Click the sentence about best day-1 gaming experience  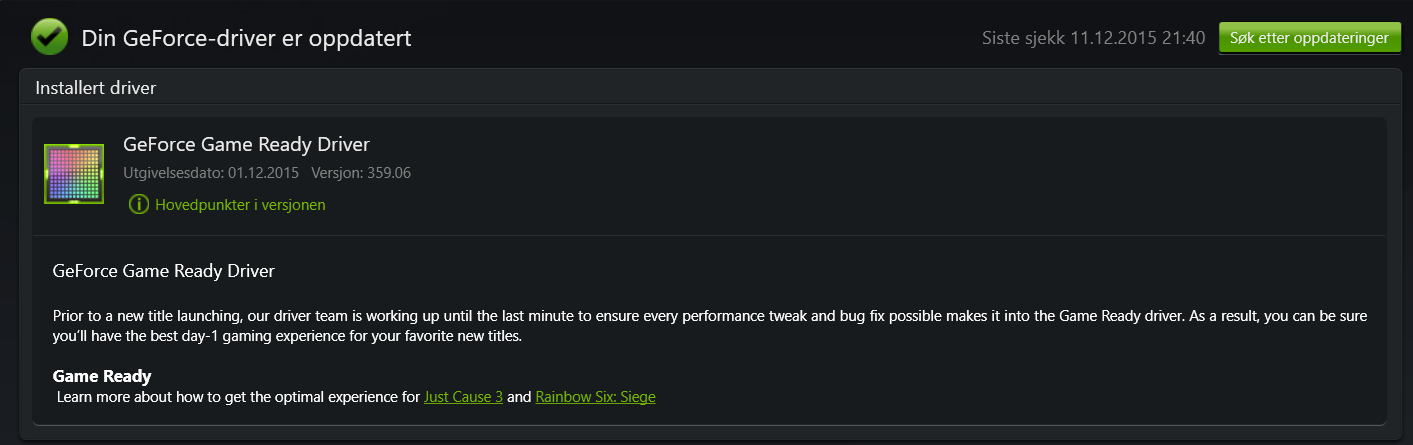(x=286, y=337)
